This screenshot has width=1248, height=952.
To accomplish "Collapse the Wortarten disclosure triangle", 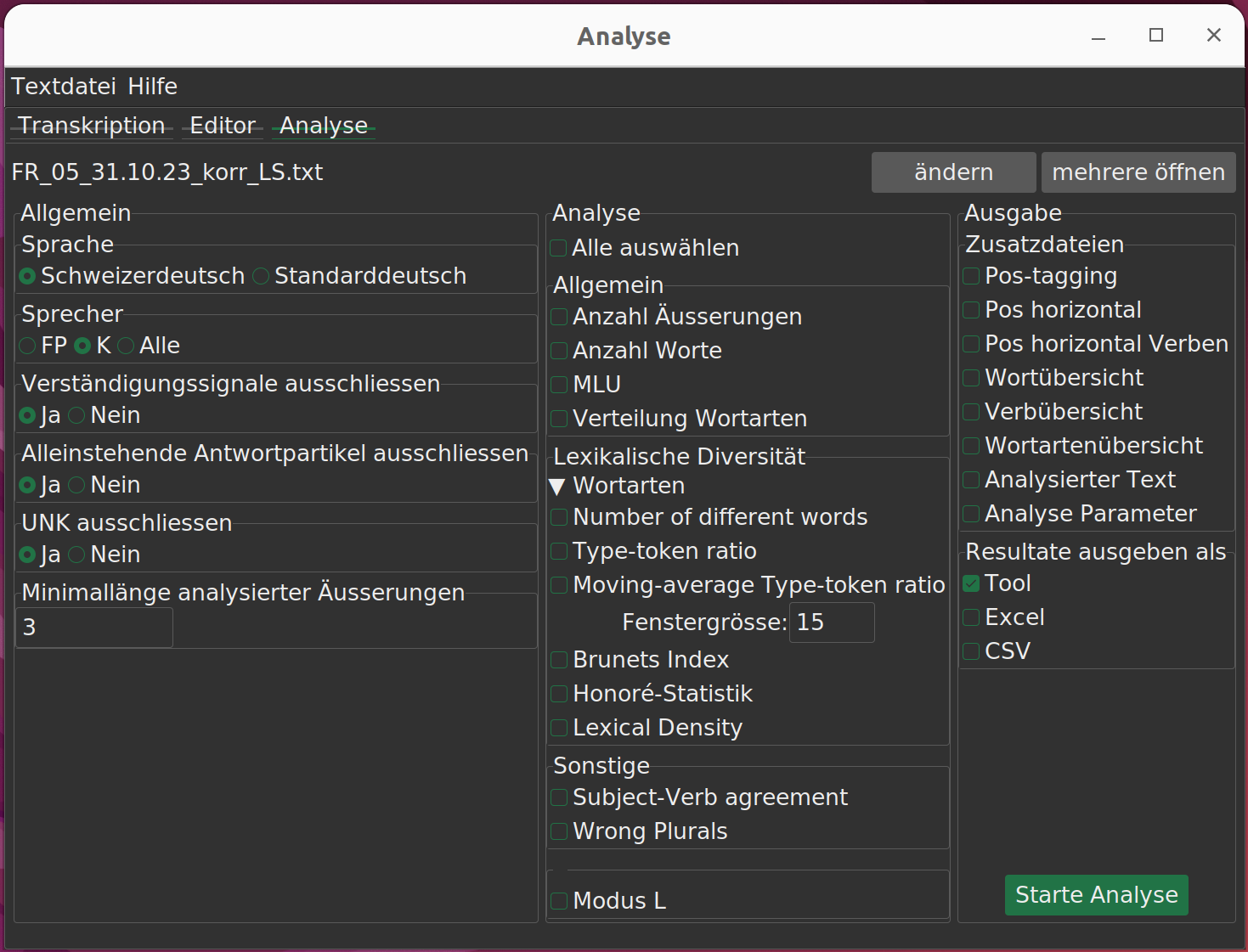I will tap(557, 487).
